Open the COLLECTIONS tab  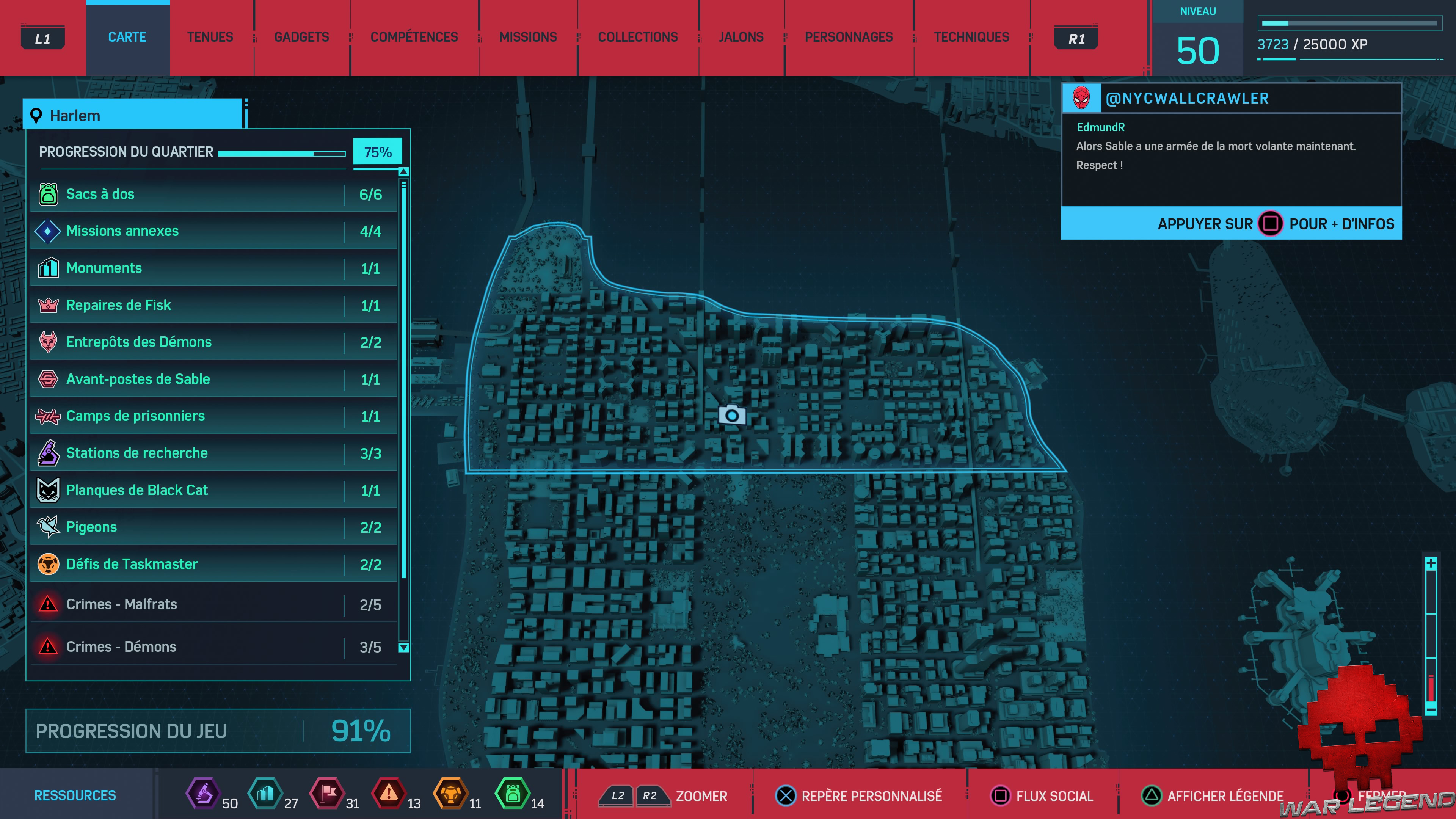637,37
